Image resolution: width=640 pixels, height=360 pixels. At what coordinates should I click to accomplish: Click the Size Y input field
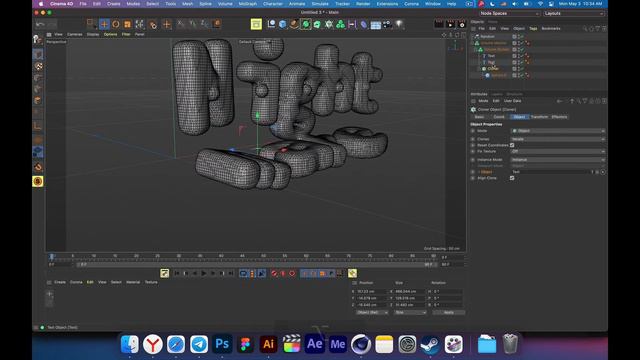coord(410,298)
